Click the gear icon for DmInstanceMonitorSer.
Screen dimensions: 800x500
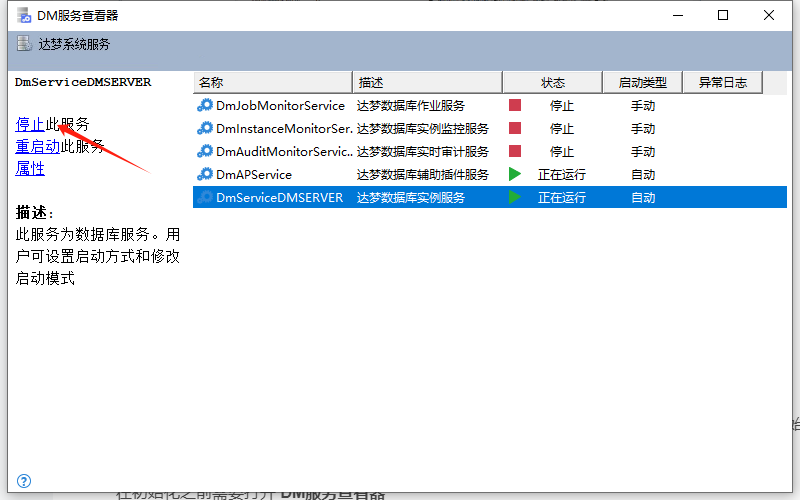[205, 129]
